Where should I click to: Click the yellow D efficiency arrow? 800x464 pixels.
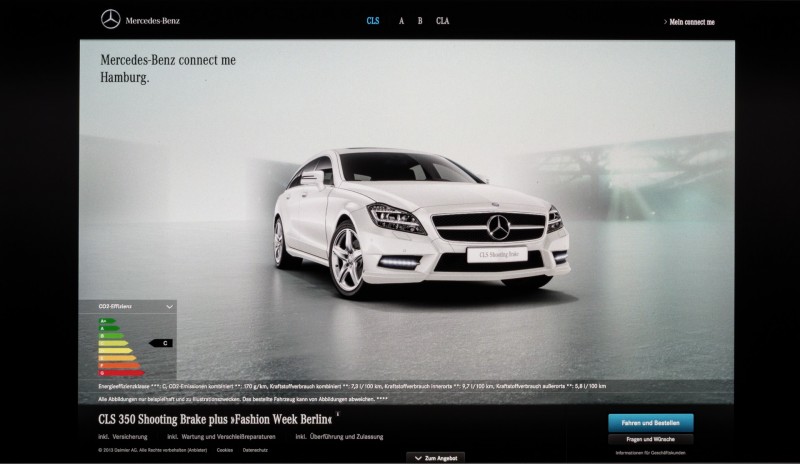[115, 351]
